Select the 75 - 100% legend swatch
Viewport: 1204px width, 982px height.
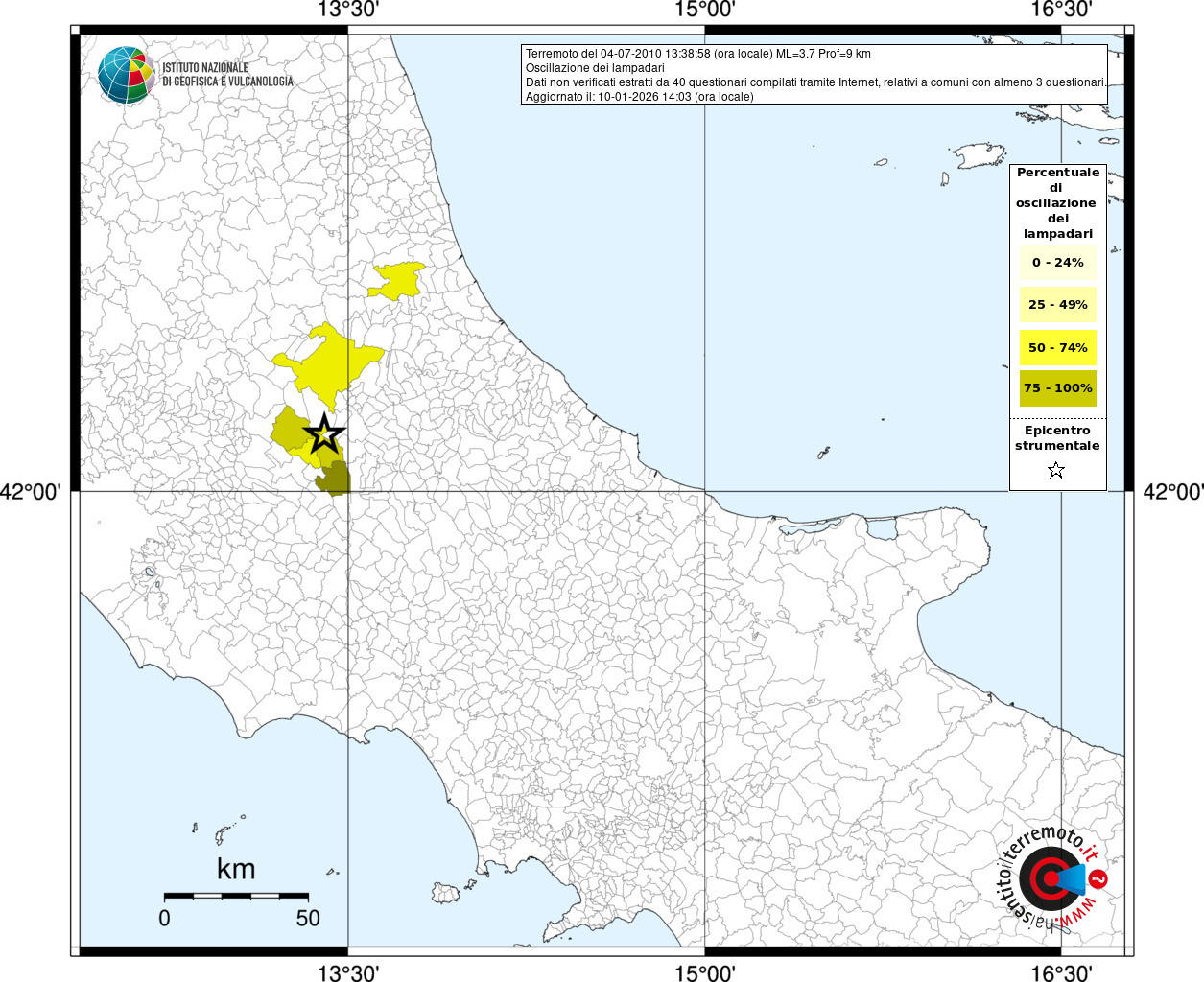(x=1058, y=388)
